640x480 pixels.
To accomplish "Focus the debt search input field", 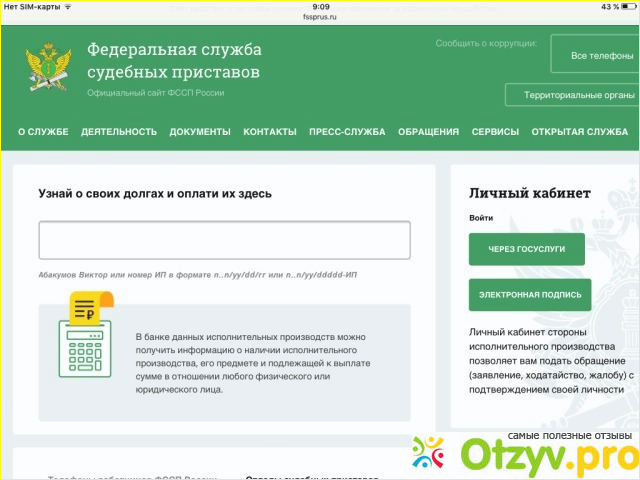I will coord(224,241).
